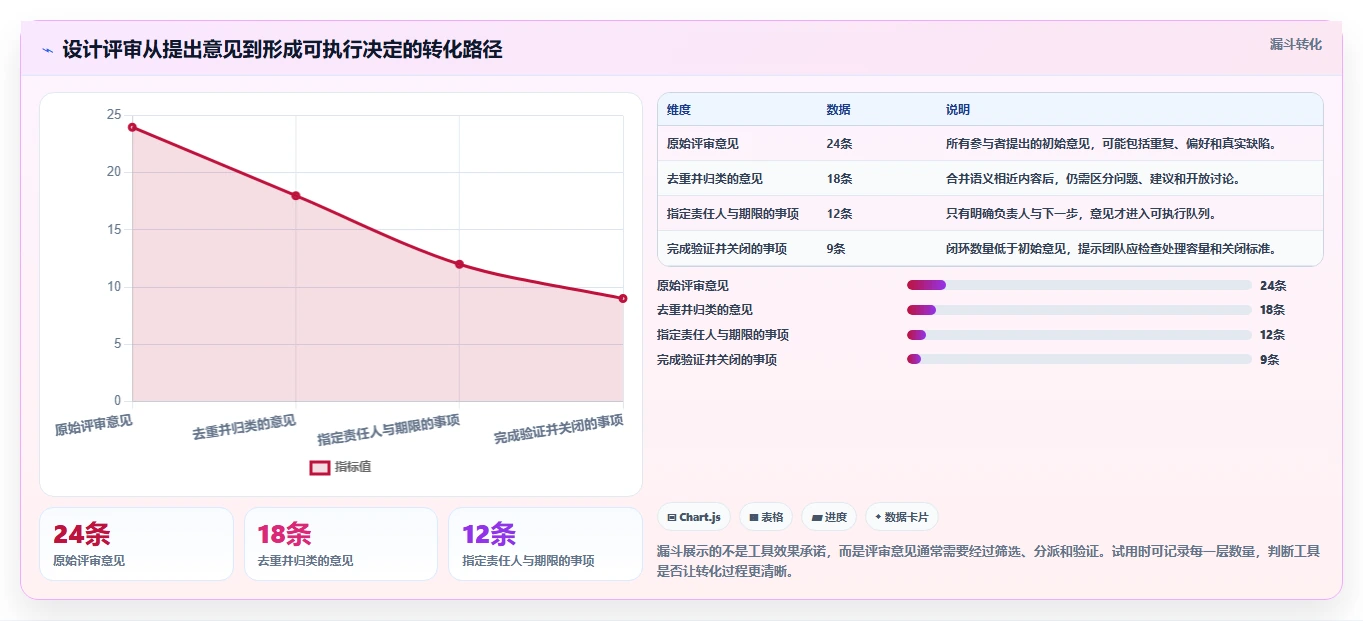This screenshot has height=621, width=1363.
Task: Click the 18条 value beside the progress bar
Action: 1273,310
